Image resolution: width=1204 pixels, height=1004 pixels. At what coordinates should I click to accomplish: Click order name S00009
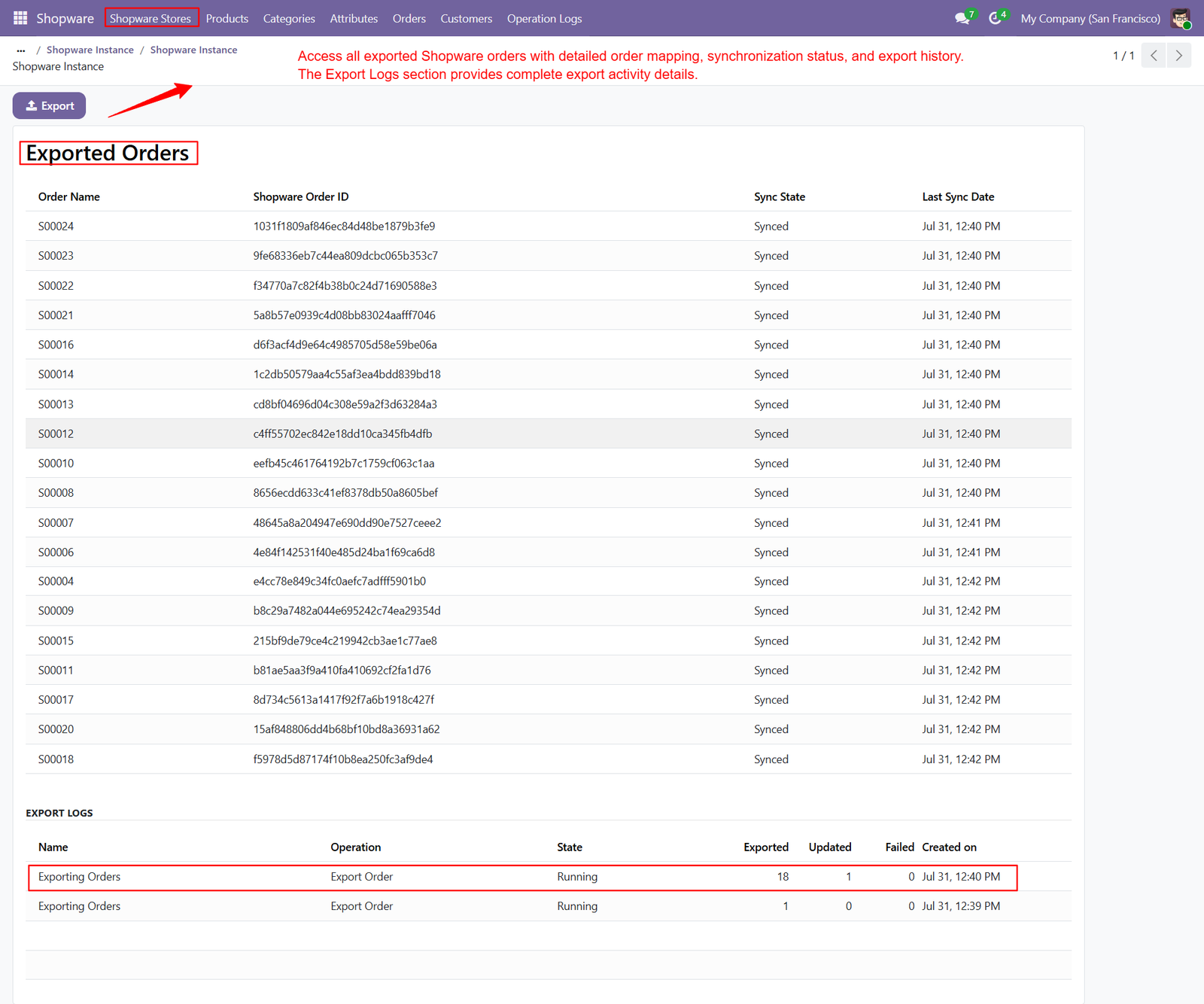click(x=56, y=610)
